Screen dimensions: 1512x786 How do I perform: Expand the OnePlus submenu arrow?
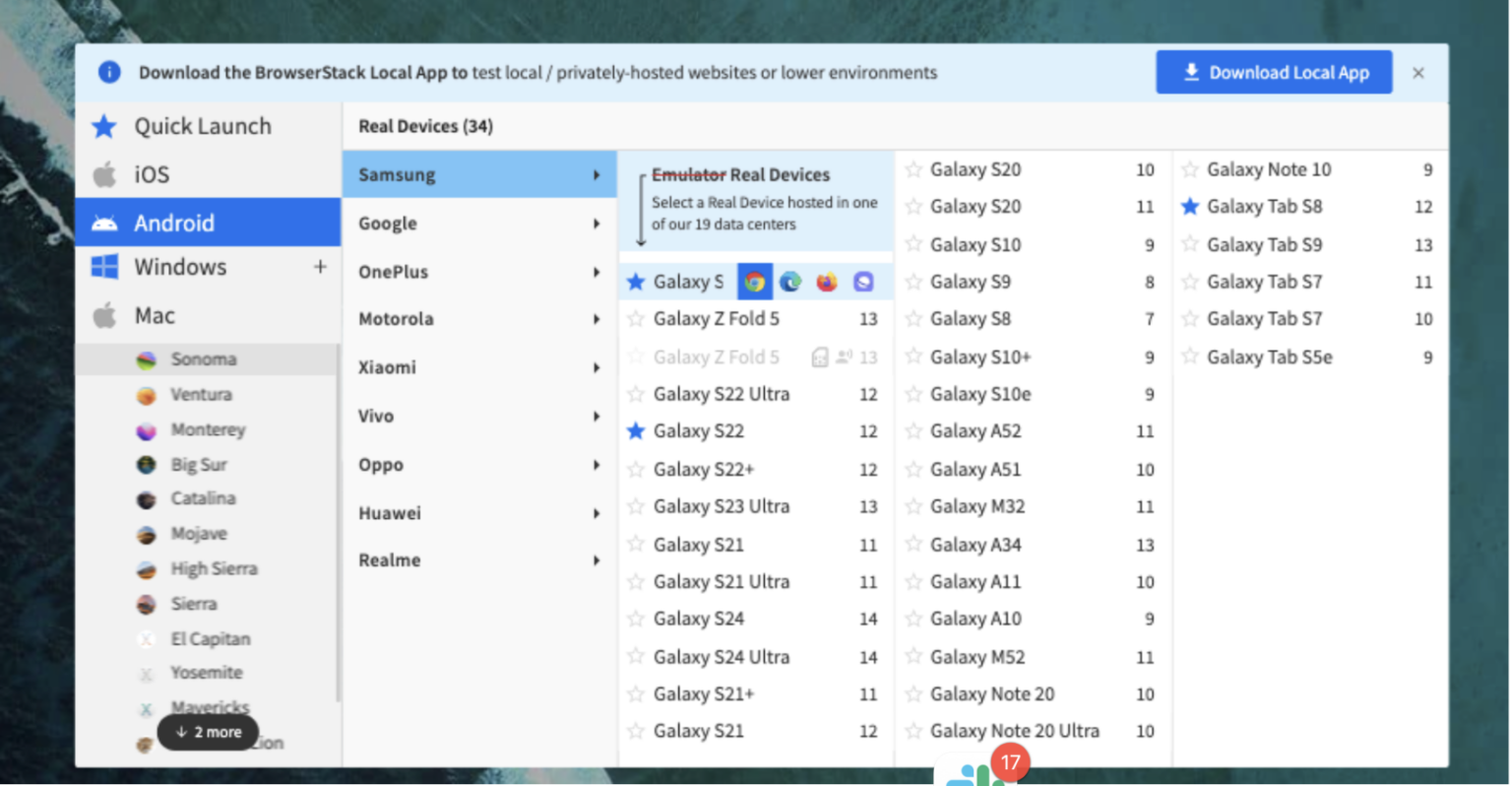pos(597,272)
